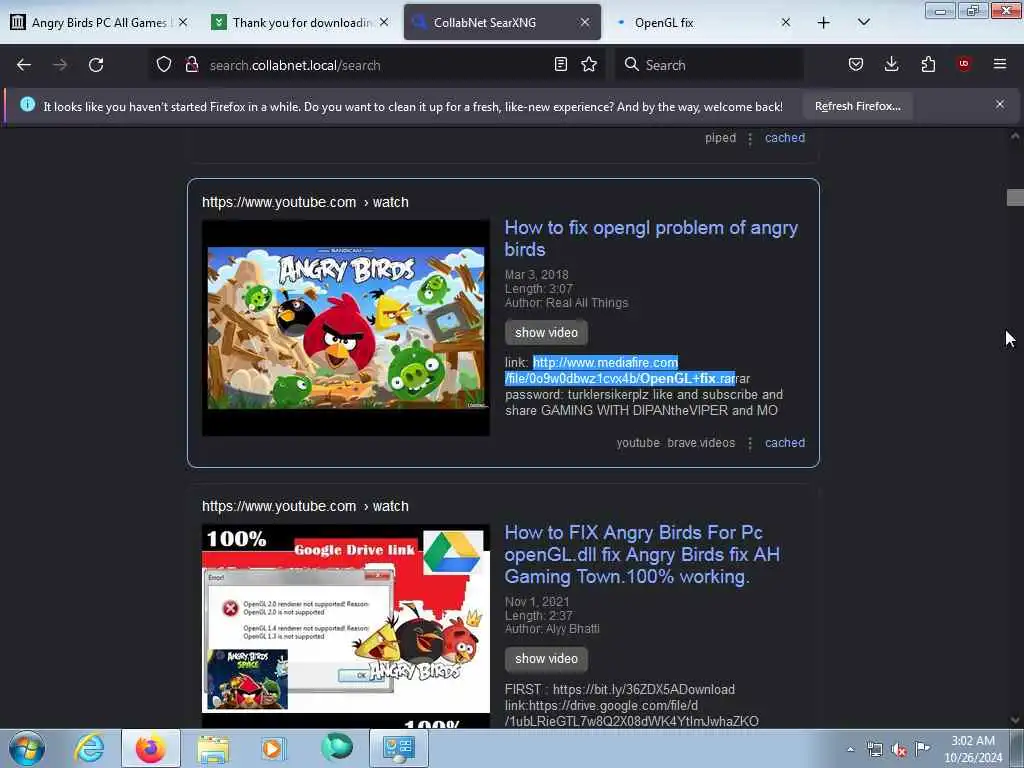Open cached link of top result

(x=784, y=138)
